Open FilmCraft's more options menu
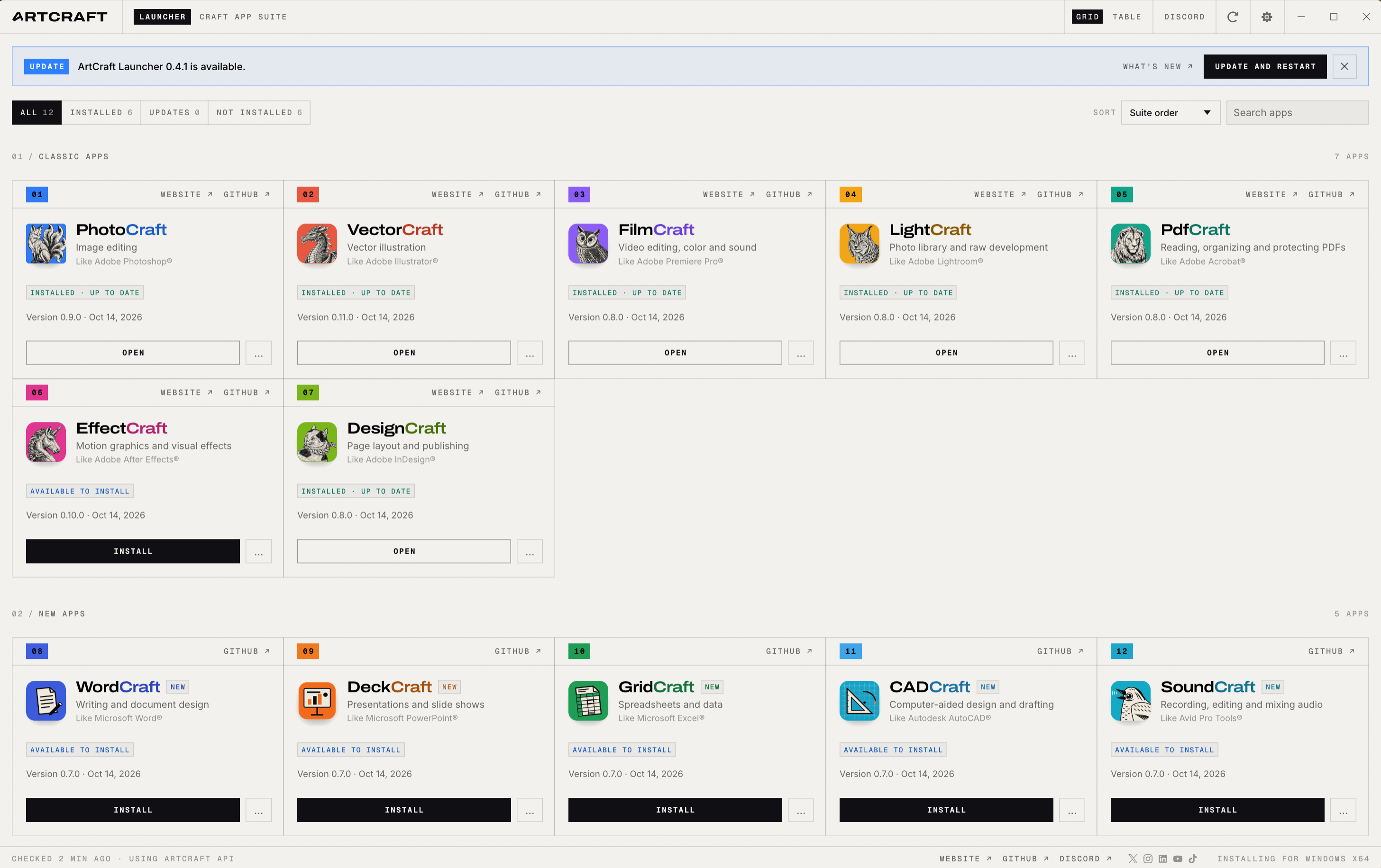The width and height of the screenshot is (1381, 868). point(801,353)
